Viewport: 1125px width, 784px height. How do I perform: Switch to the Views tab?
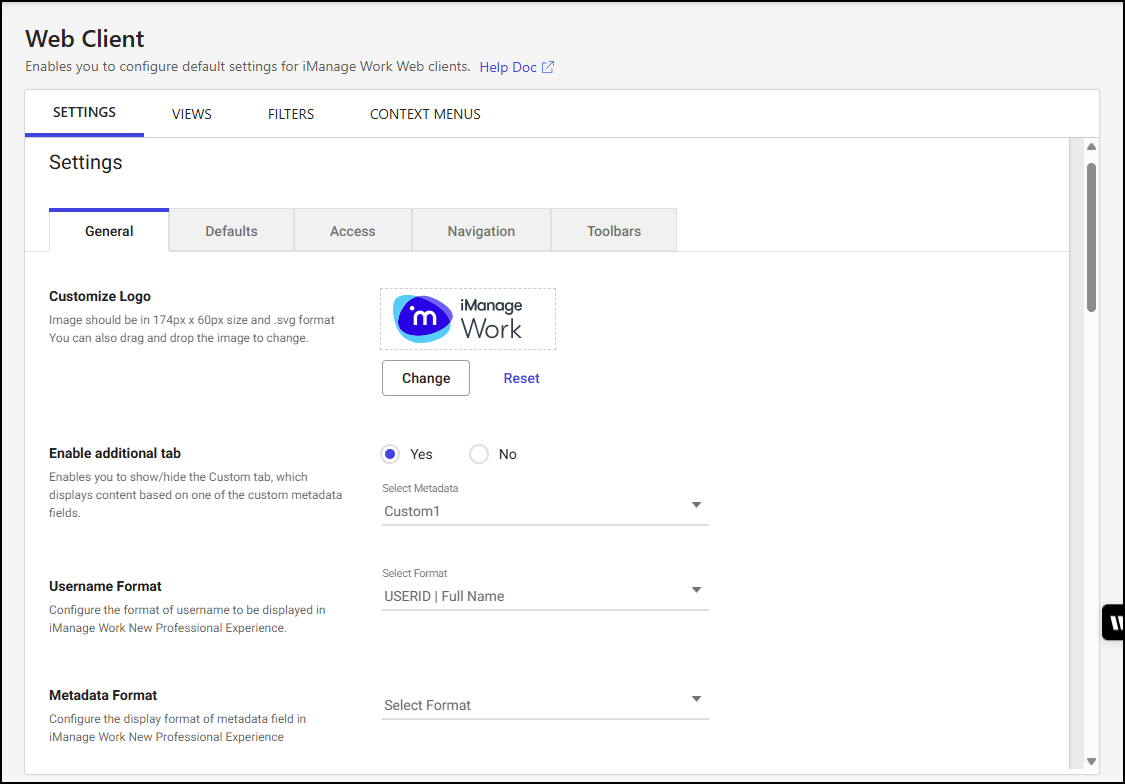point(191,114)
